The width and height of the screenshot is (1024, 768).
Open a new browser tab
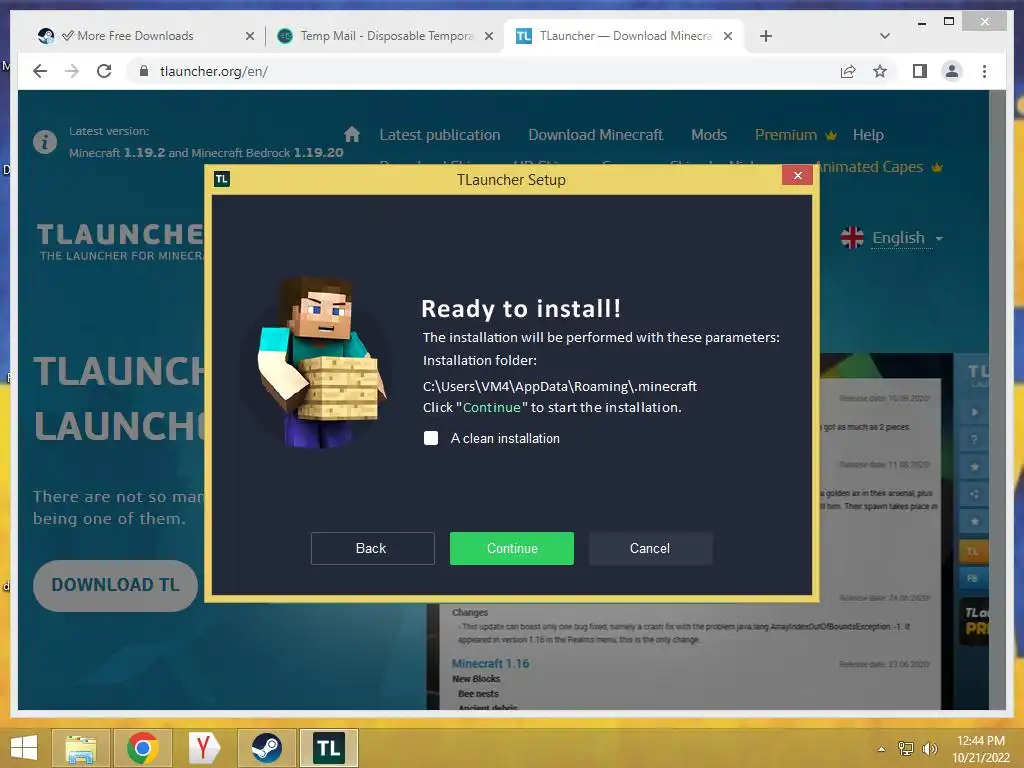click(766, 36)
